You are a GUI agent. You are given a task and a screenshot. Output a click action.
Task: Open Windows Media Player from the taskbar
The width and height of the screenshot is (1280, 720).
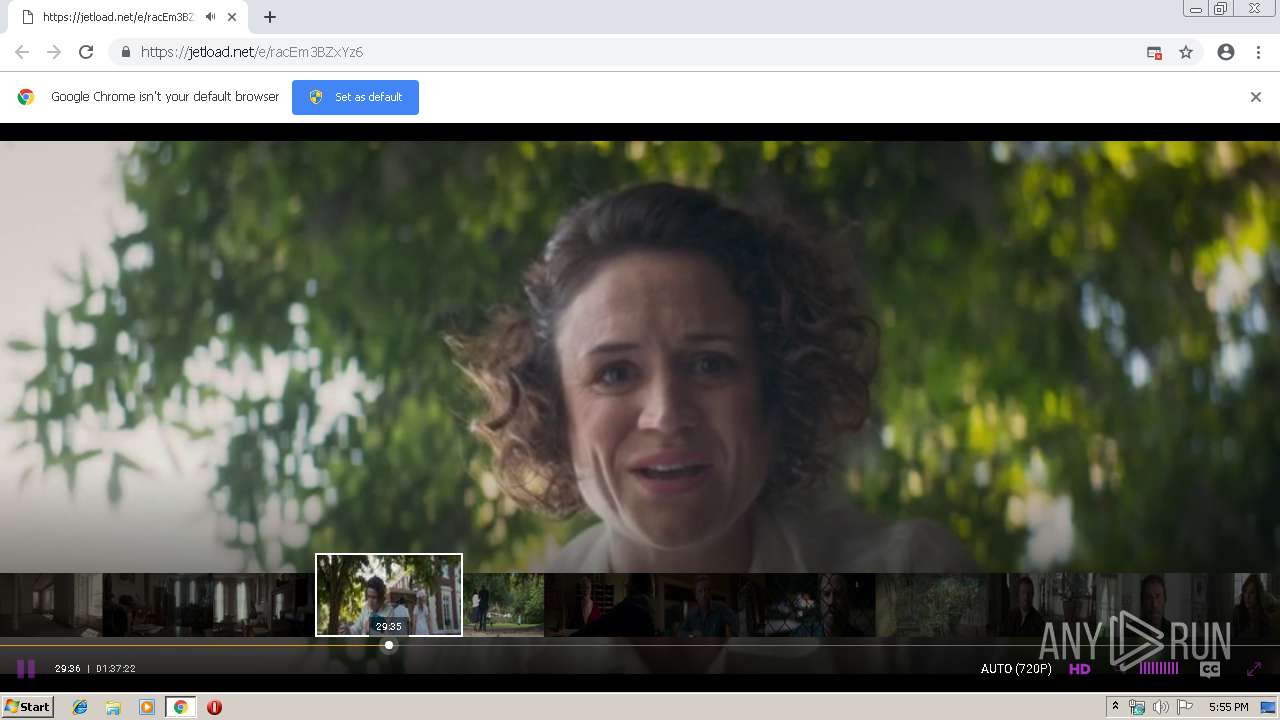[x=147, y=707]
